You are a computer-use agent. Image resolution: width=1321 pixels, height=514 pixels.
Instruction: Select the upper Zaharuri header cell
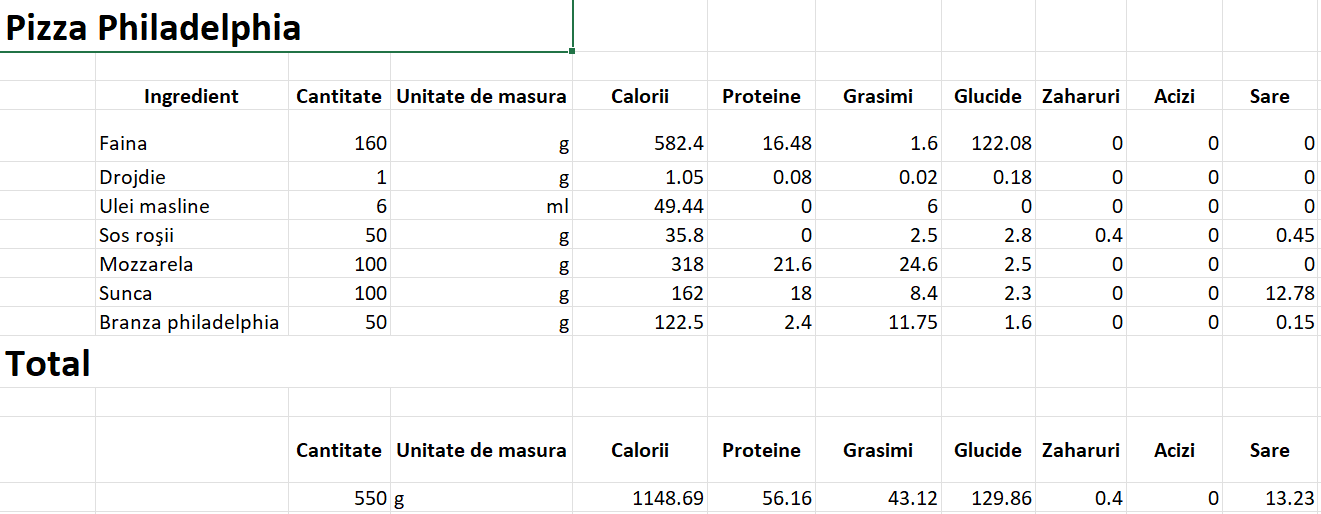click(x=1081, y=96)
